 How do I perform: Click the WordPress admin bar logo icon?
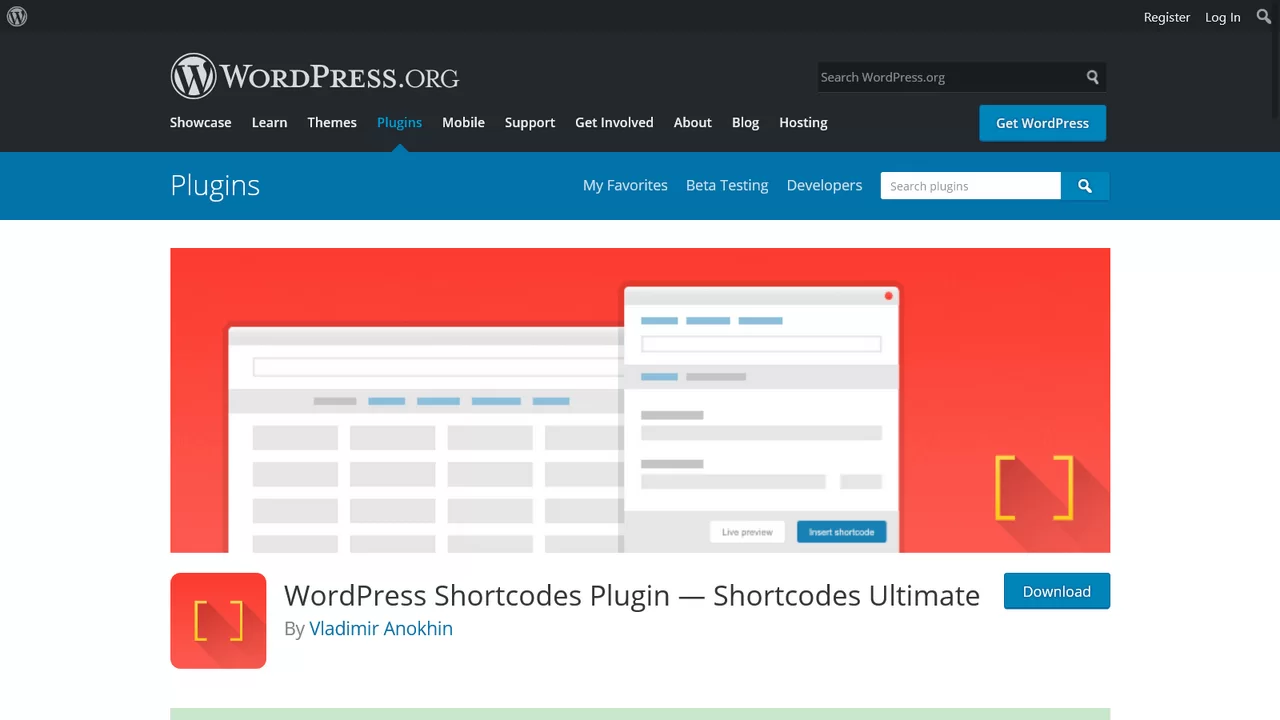(17, 17)
